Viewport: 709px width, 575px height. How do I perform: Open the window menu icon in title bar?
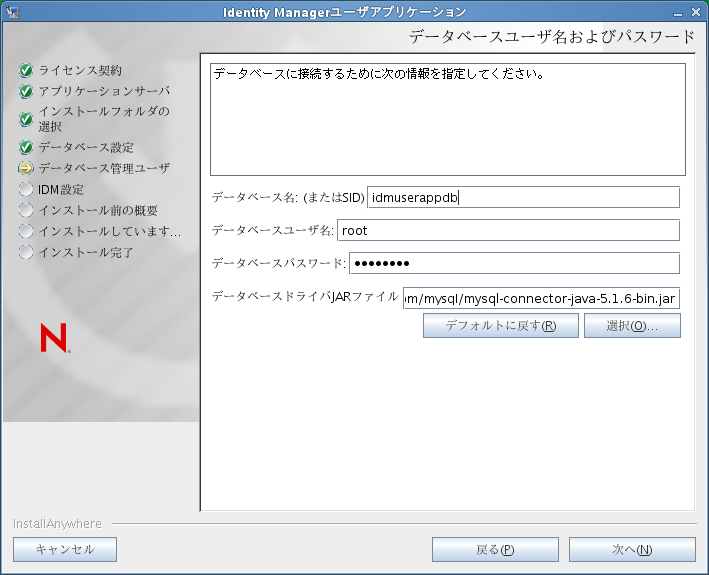pos(13,12)
